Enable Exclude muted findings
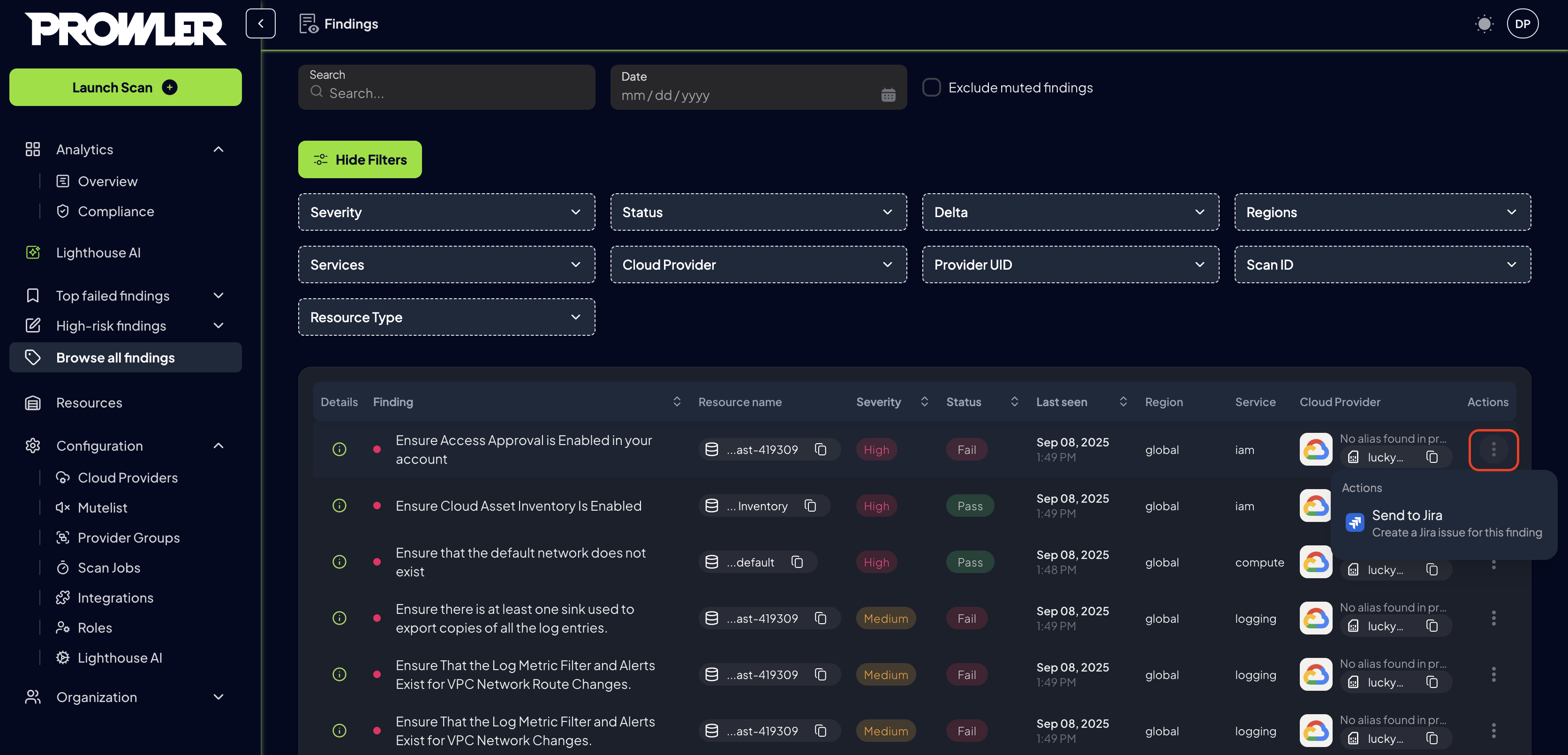Viewport: 1568px width, 755px height. click(932, 87)
